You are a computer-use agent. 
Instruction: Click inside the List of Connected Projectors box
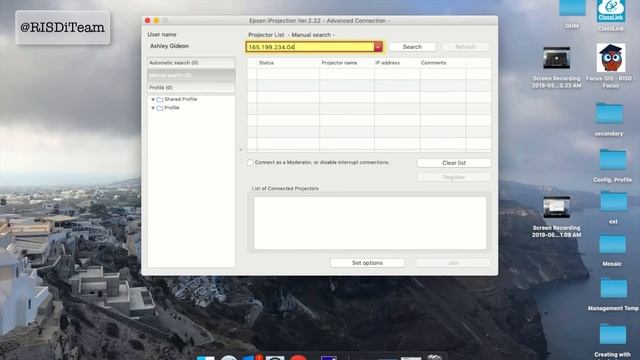point(370,223)
